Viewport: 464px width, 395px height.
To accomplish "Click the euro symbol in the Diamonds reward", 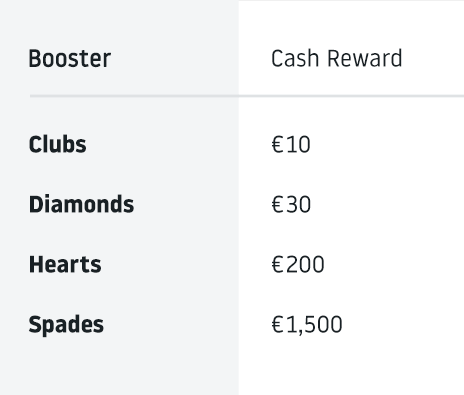I will pos(278,204).
